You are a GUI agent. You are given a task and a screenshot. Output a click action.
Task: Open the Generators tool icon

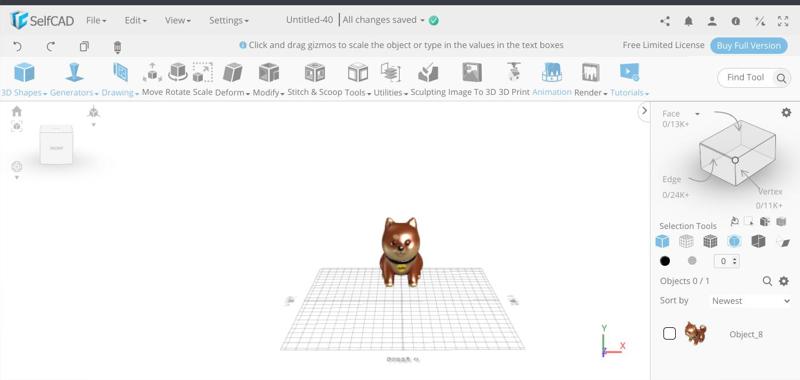coord(74,72)
